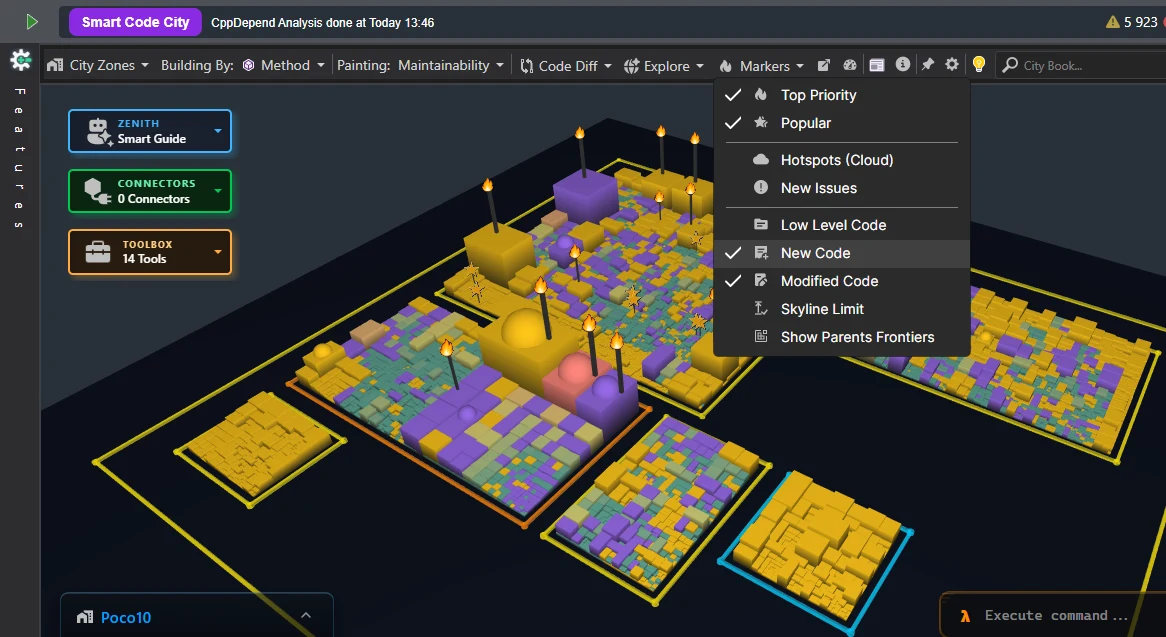Collapse the Markers dropdown
1166x637 pixels.
(x=761, y=65)
